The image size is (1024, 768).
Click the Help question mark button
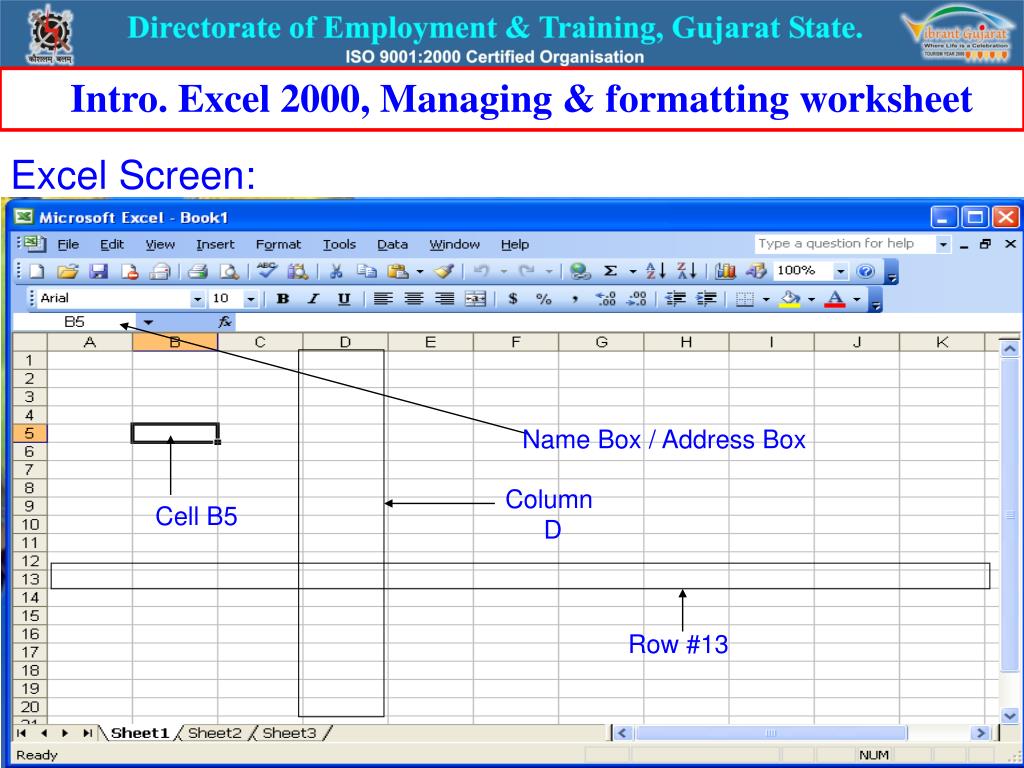864,269
